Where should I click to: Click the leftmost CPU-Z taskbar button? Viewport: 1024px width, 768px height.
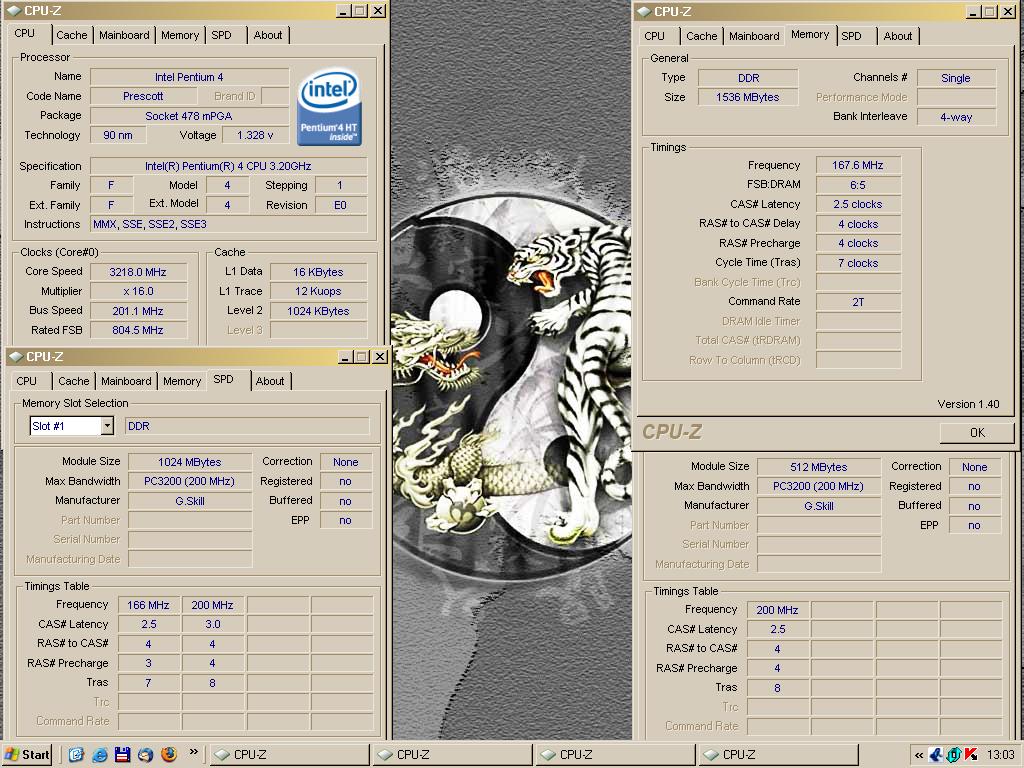click(288, 754)
